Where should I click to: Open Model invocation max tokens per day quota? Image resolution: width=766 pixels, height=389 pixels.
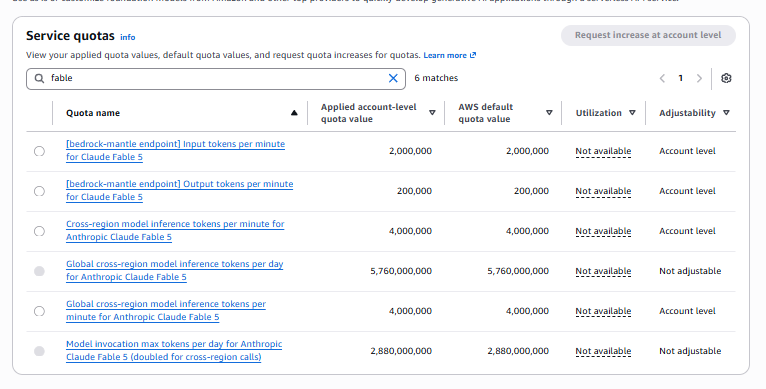pyautogui.click(x=174, y=351)
